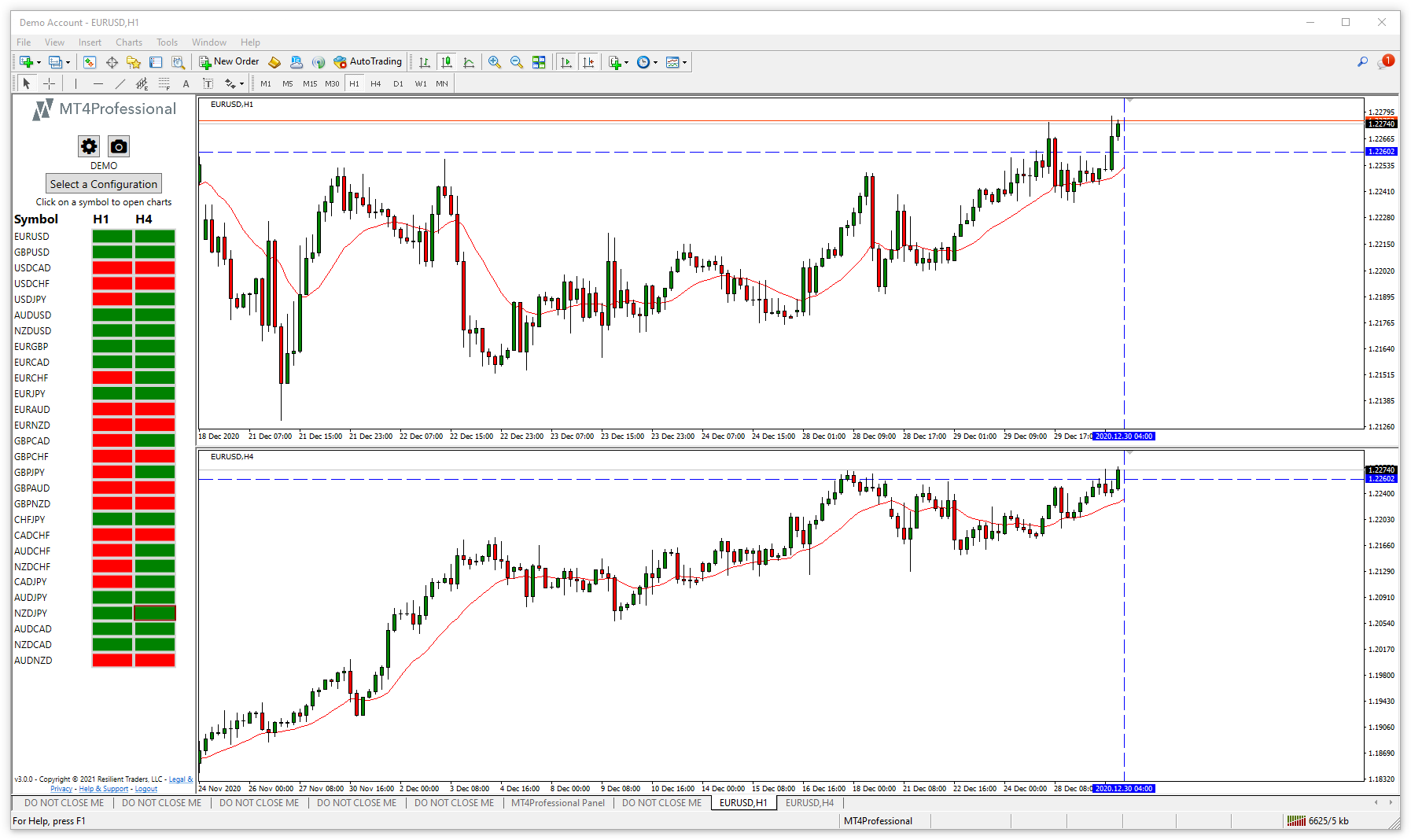Open the search magnifier in toolbar
The height and width of the screenshot is (840, 1411).
tap(1362, 62)
